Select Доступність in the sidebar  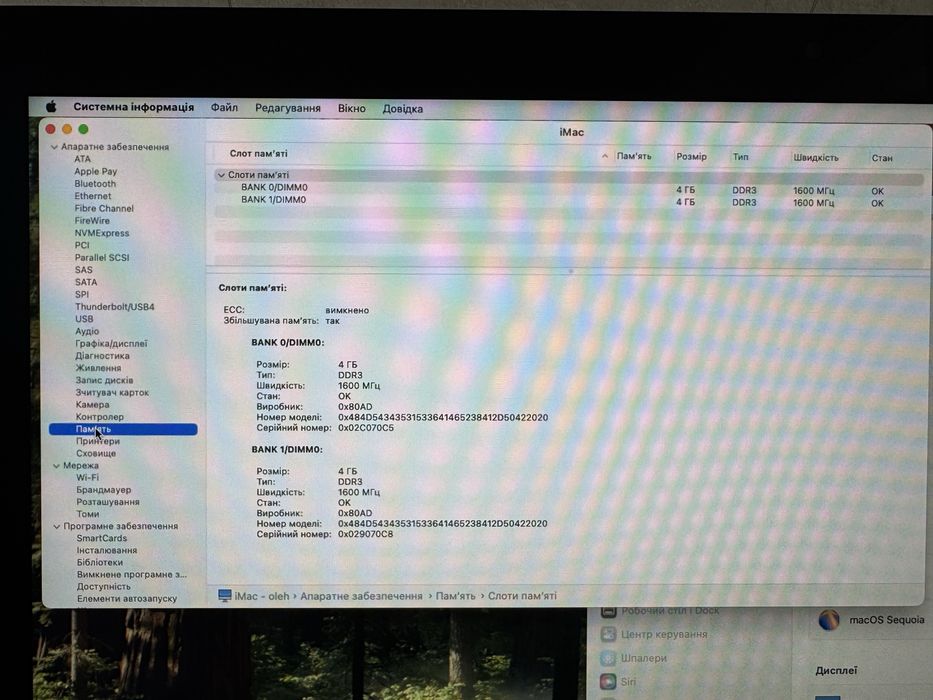click(104, 587)
